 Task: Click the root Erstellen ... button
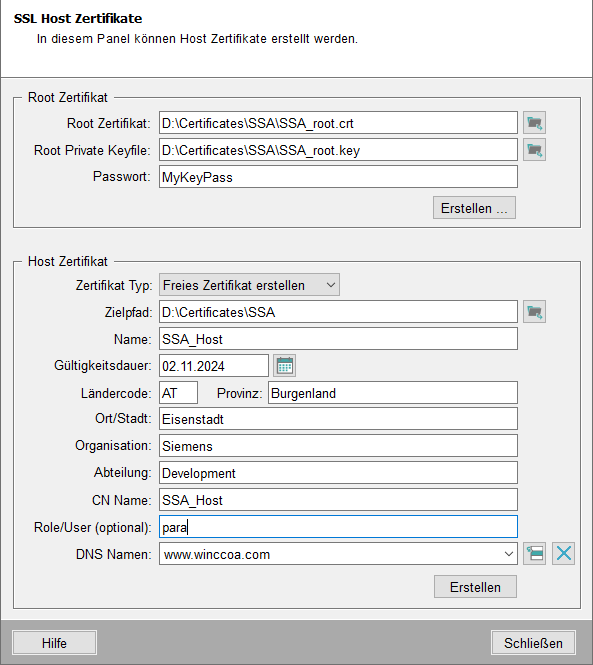(474, 208)
